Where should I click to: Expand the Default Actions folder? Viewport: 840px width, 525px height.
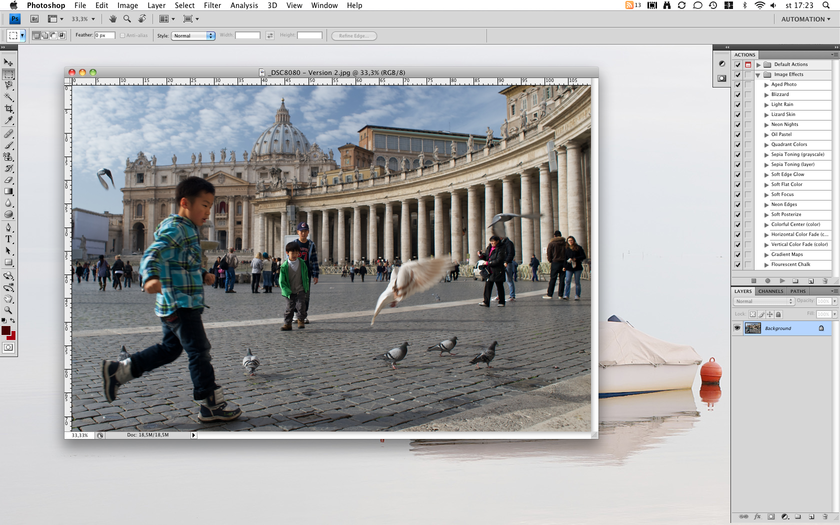[759, 65]
